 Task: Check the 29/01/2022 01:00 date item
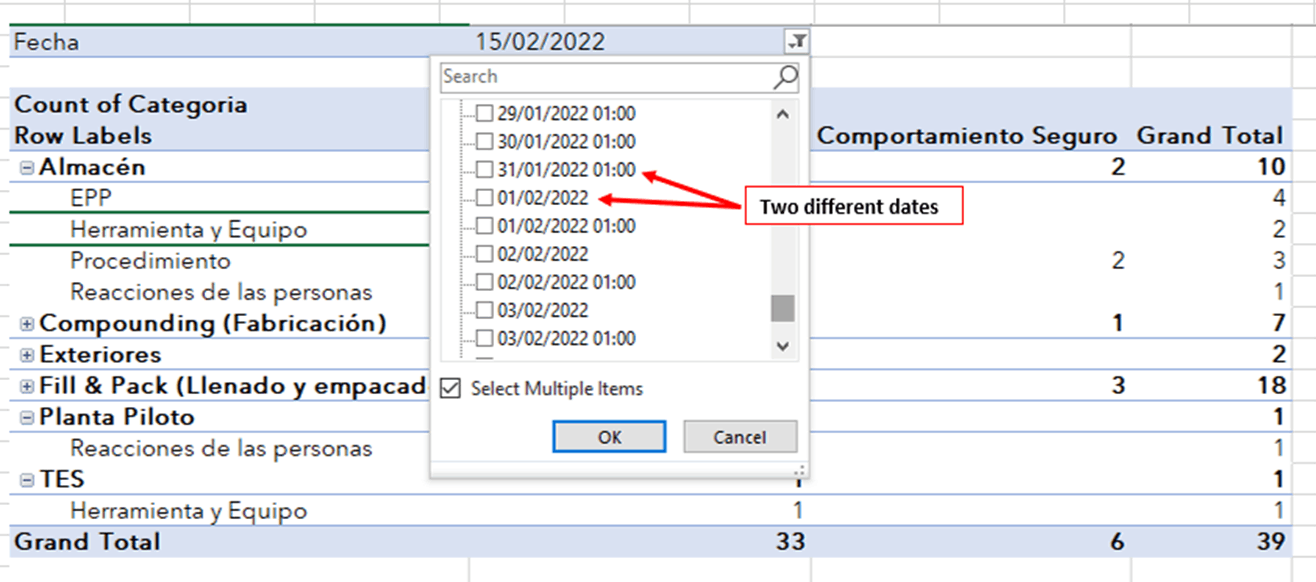point(484,114)
